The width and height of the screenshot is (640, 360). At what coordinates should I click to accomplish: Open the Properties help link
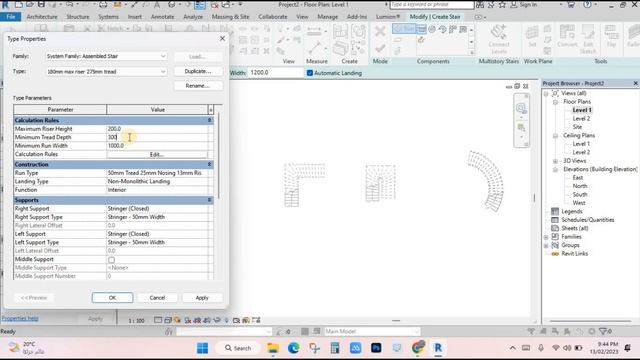pos(20,318)
